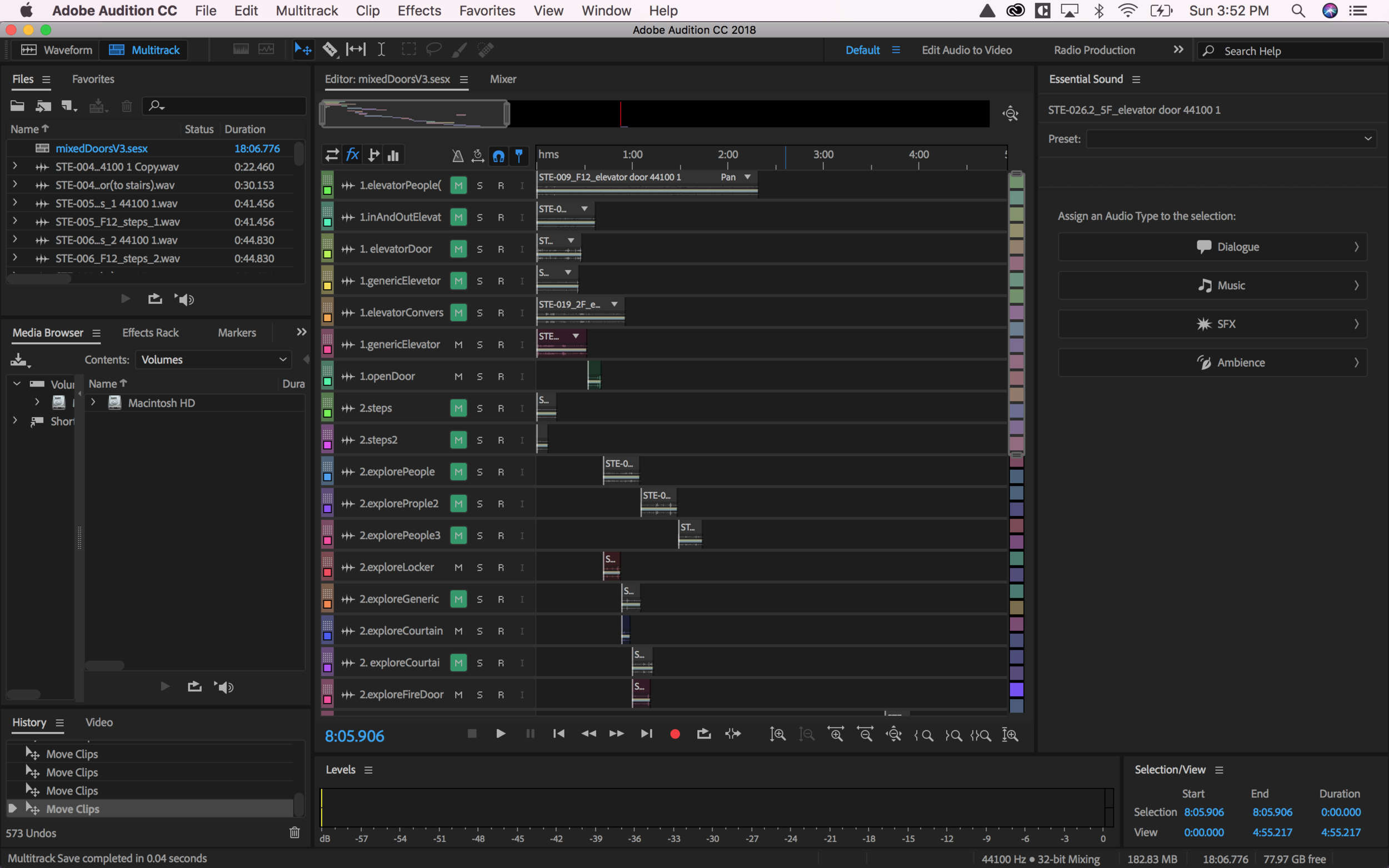Expand the STE-005_F12_steps_1.wav file entry

pyautogui.click(x=15, y=221)
